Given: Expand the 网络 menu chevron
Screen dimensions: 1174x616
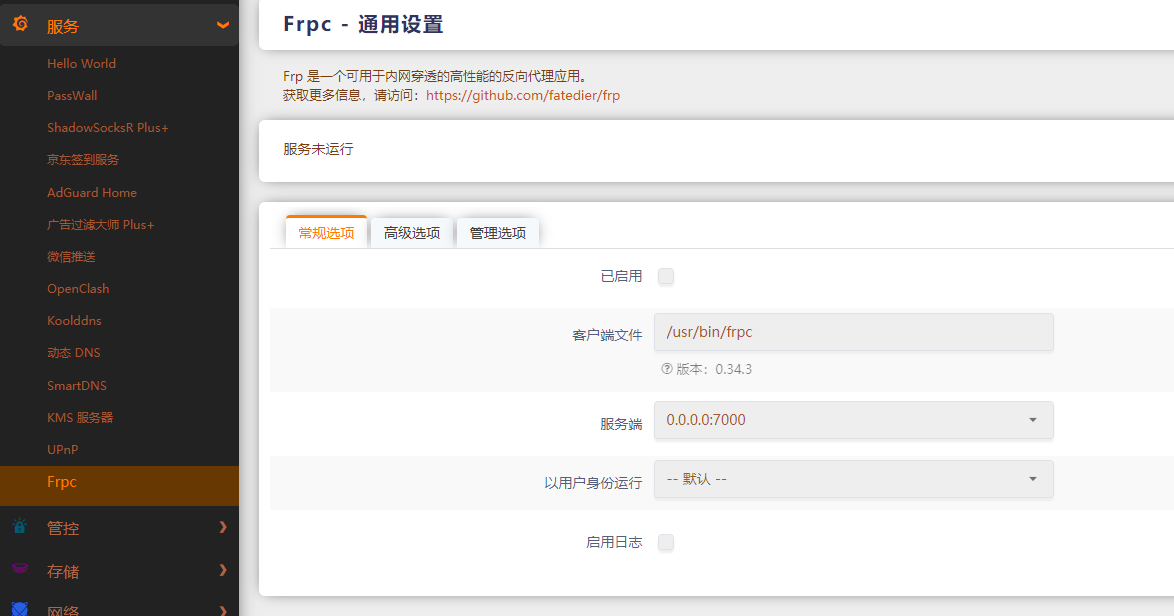Looking at the screenshot, I should [x=224, y=608].
